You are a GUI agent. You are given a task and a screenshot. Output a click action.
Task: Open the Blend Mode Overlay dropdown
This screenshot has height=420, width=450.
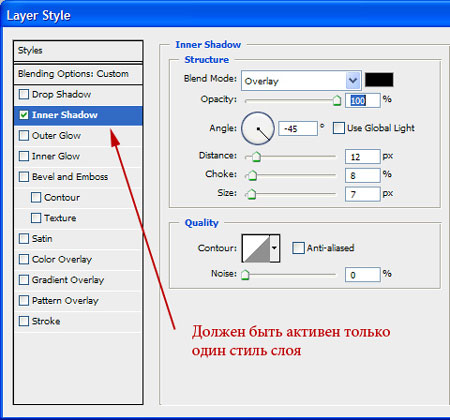click(x=301, y=80)
